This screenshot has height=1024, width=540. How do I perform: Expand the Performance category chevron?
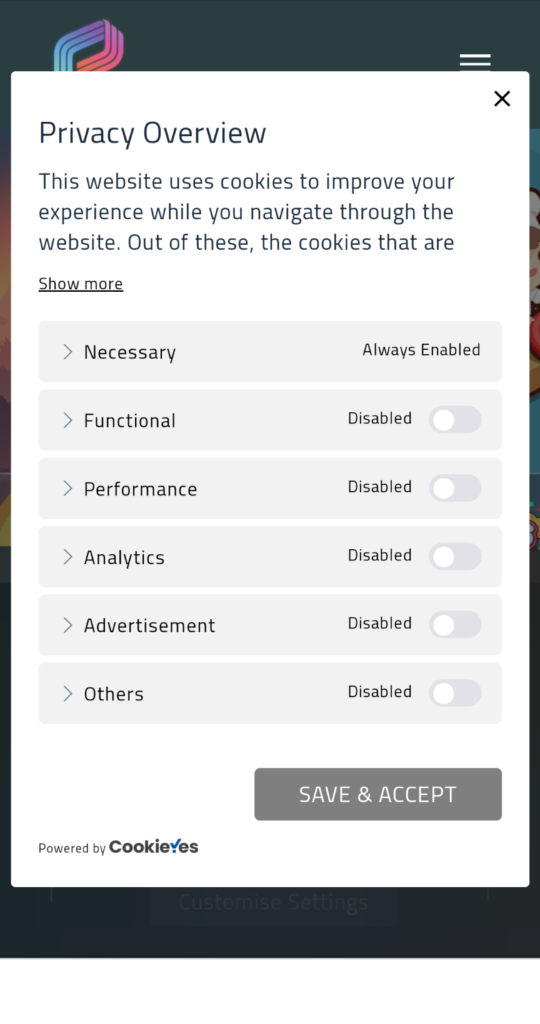coord(67,488)
